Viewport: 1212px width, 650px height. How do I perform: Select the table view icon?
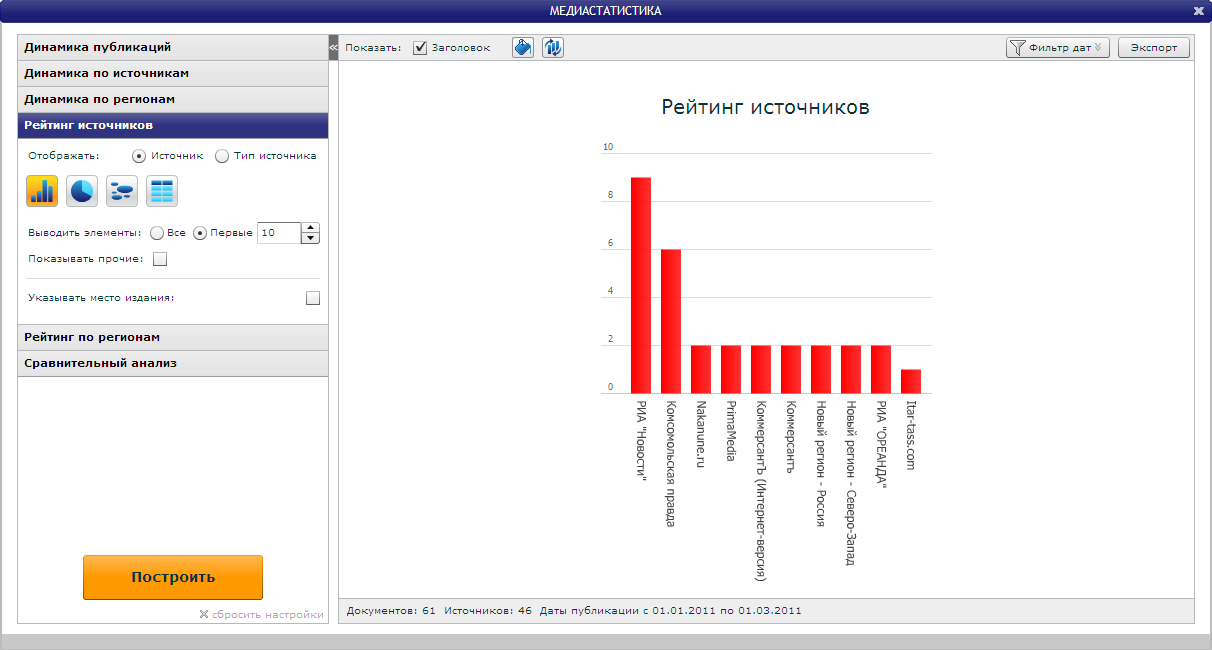click(162, 191)
